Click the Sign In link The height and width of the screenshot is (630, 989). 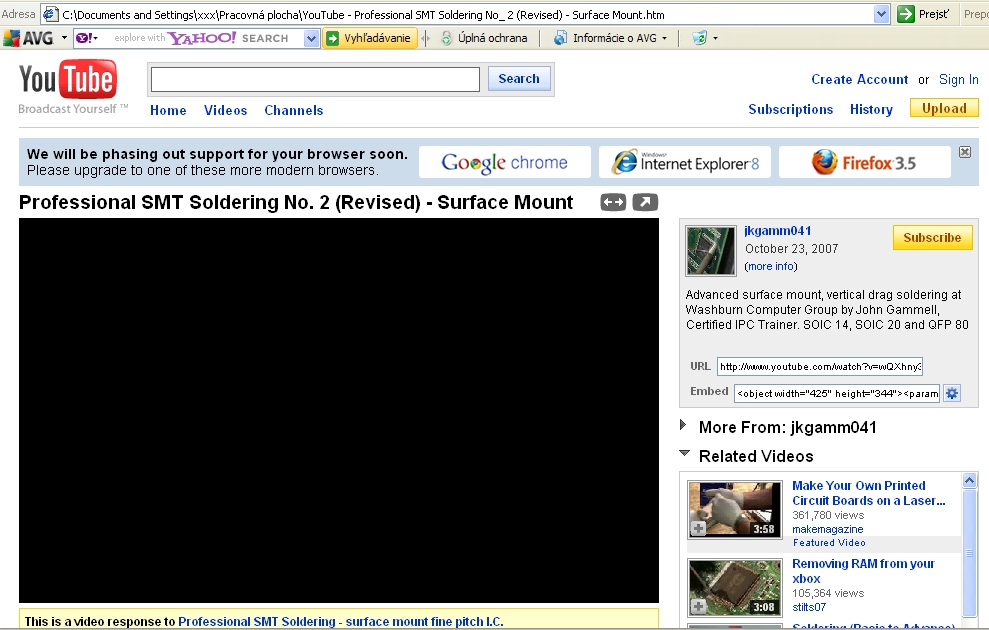959,79
